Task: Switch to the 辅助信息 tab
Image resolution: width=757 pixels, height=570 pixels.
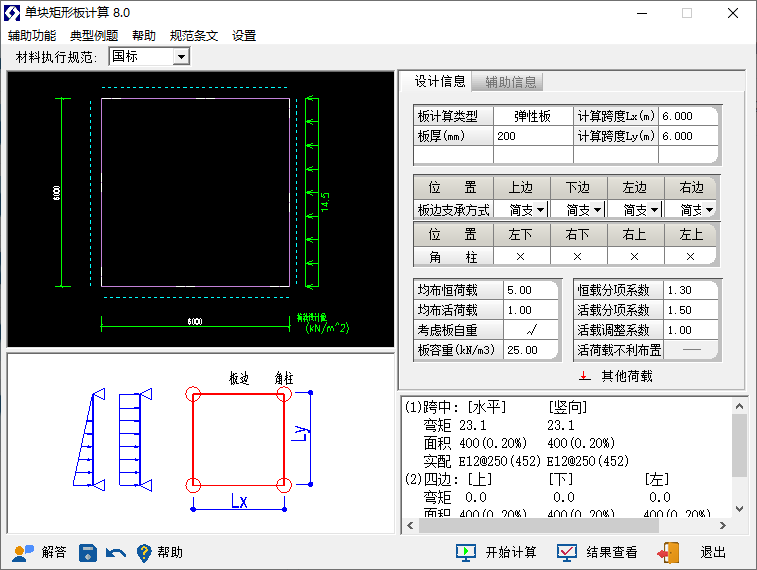Action: pyautogui.click(x=508, y=82)
